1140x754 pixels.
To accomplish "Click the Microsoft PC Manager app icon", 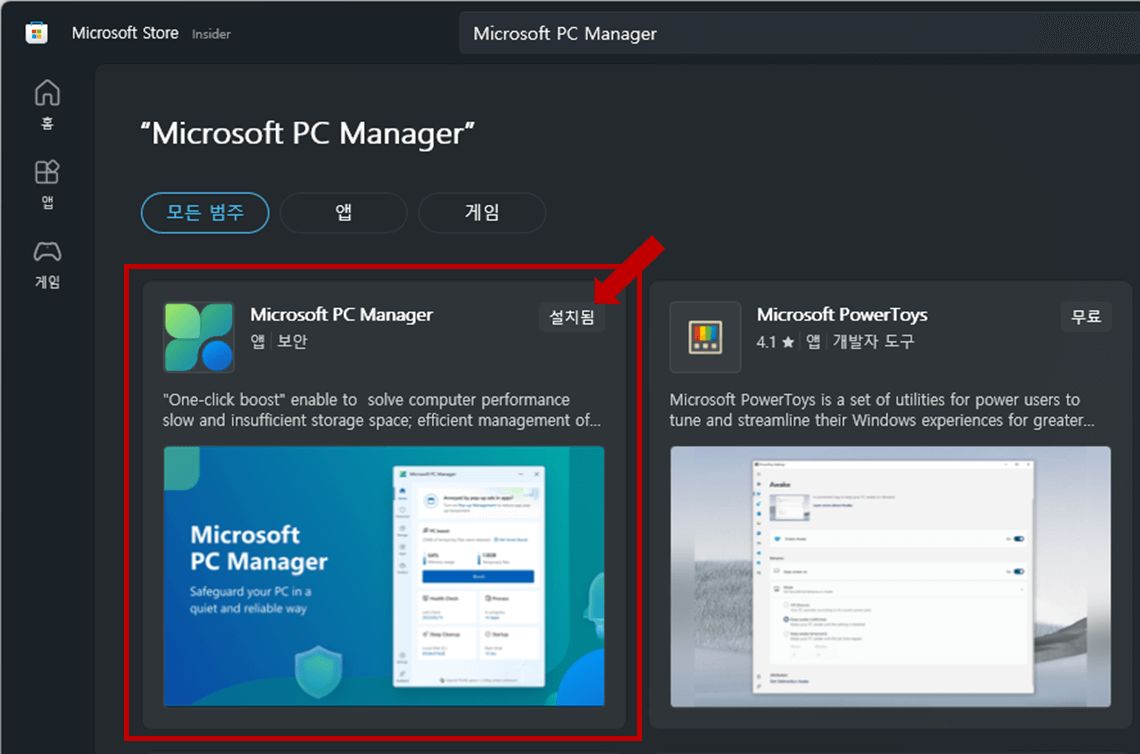I will 198,337.
